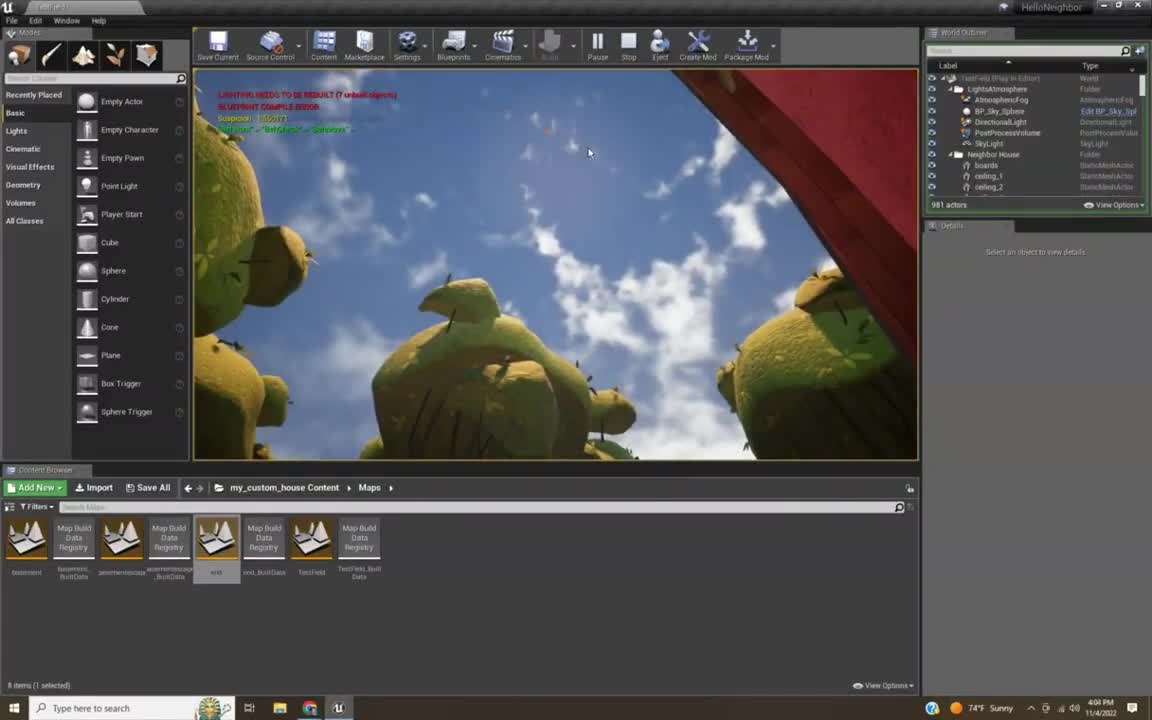Click the Create Mod toolbar icon

pos(697,45)
